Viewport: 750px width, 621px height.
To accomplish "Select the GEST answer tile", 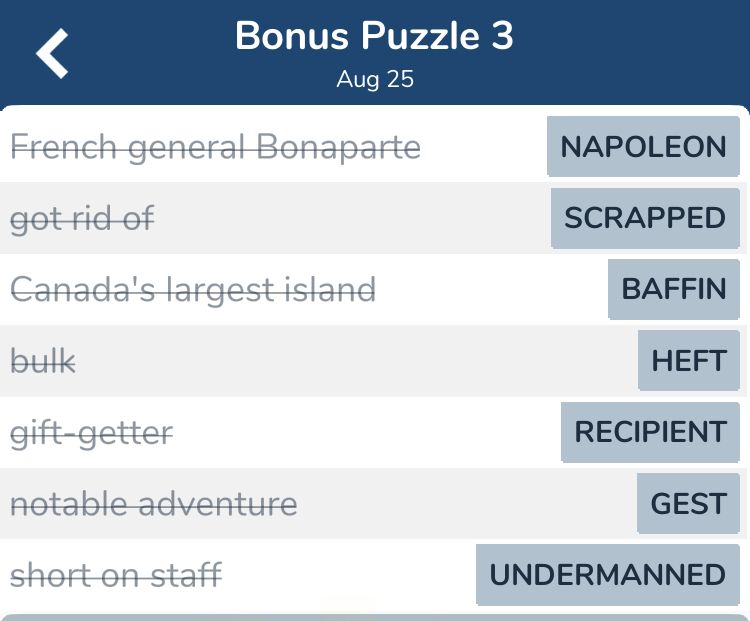I will (x=688, y=503).
